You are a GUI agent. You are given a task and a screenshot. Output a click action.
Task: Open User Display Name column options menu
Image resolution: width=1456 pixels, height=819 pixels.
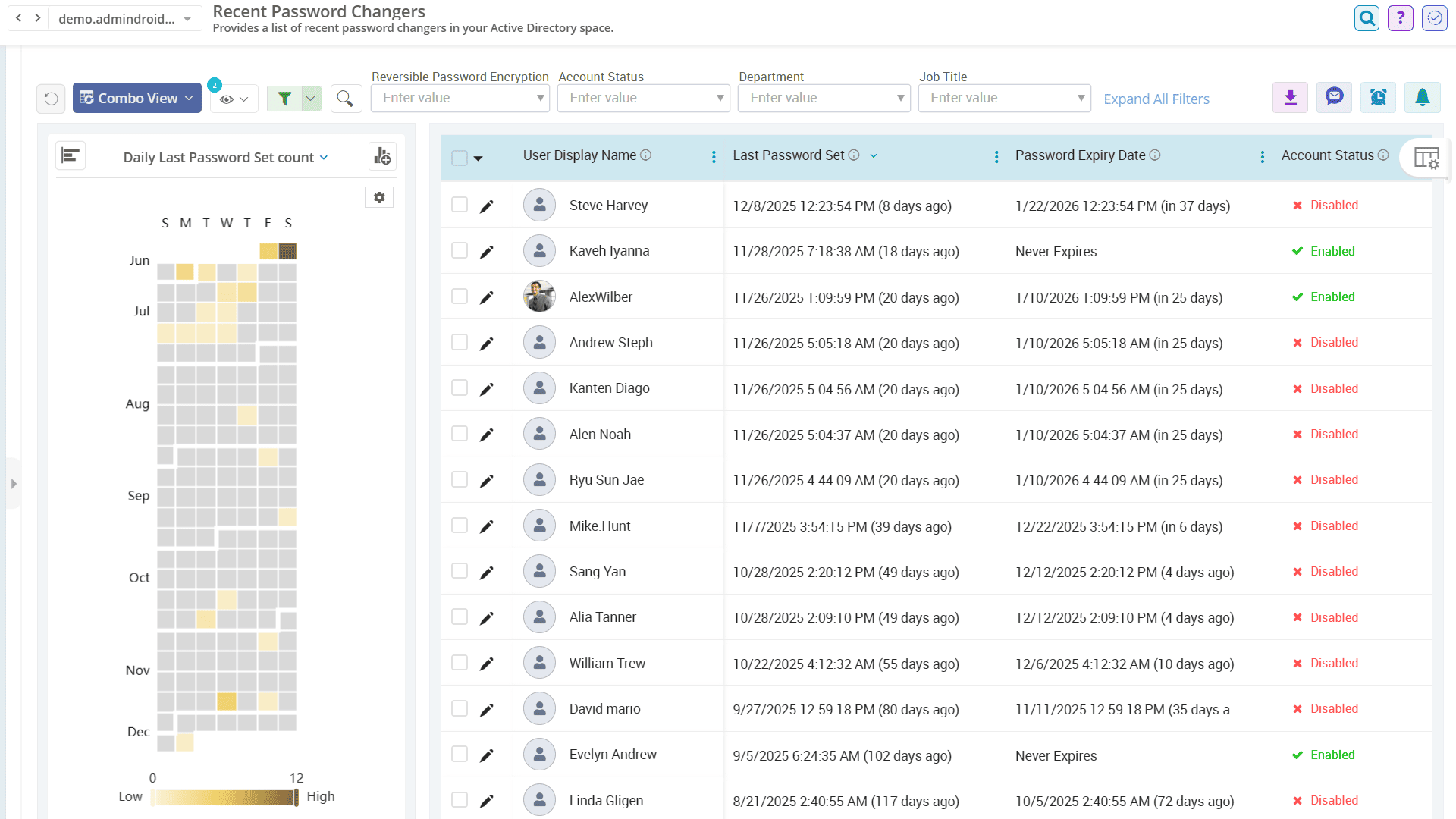pos(714,156)
